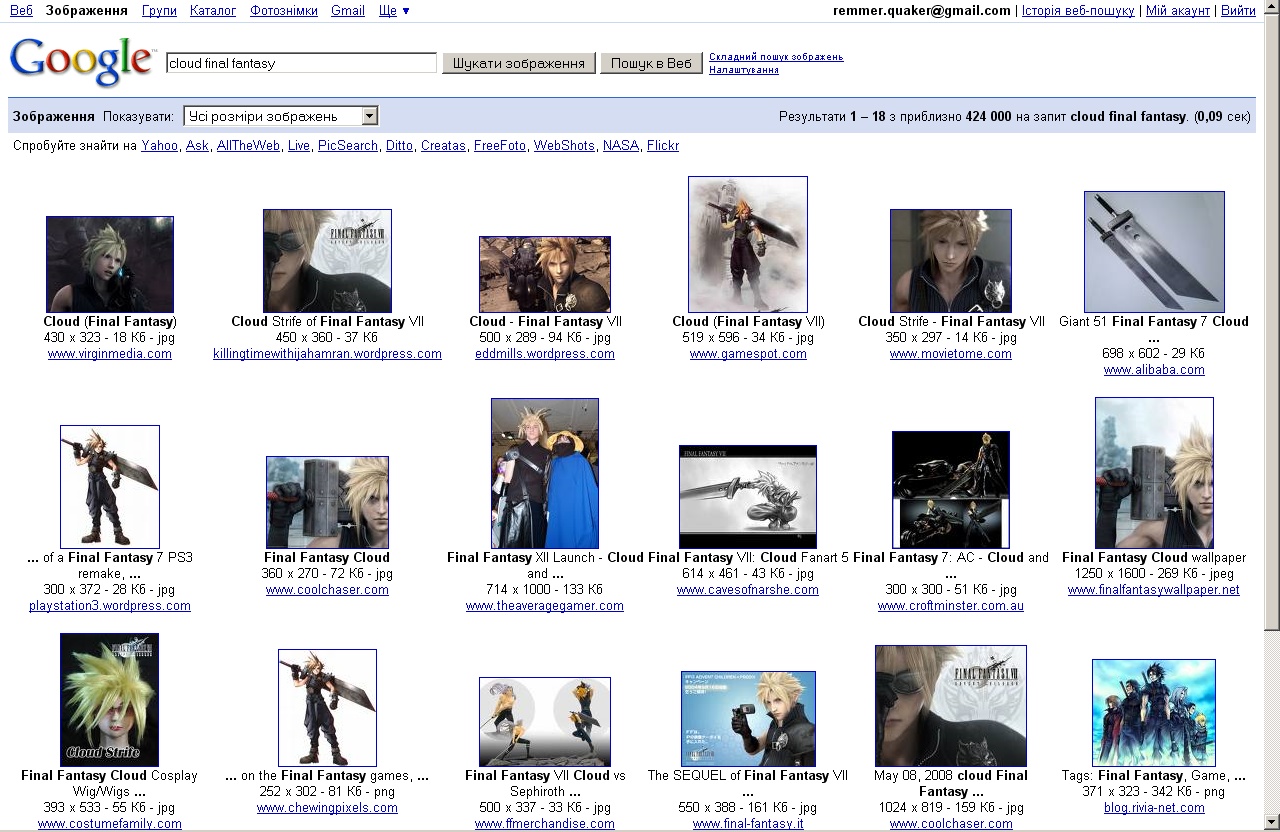
Task: Try the search on NASA
Action: coord(621,145)
